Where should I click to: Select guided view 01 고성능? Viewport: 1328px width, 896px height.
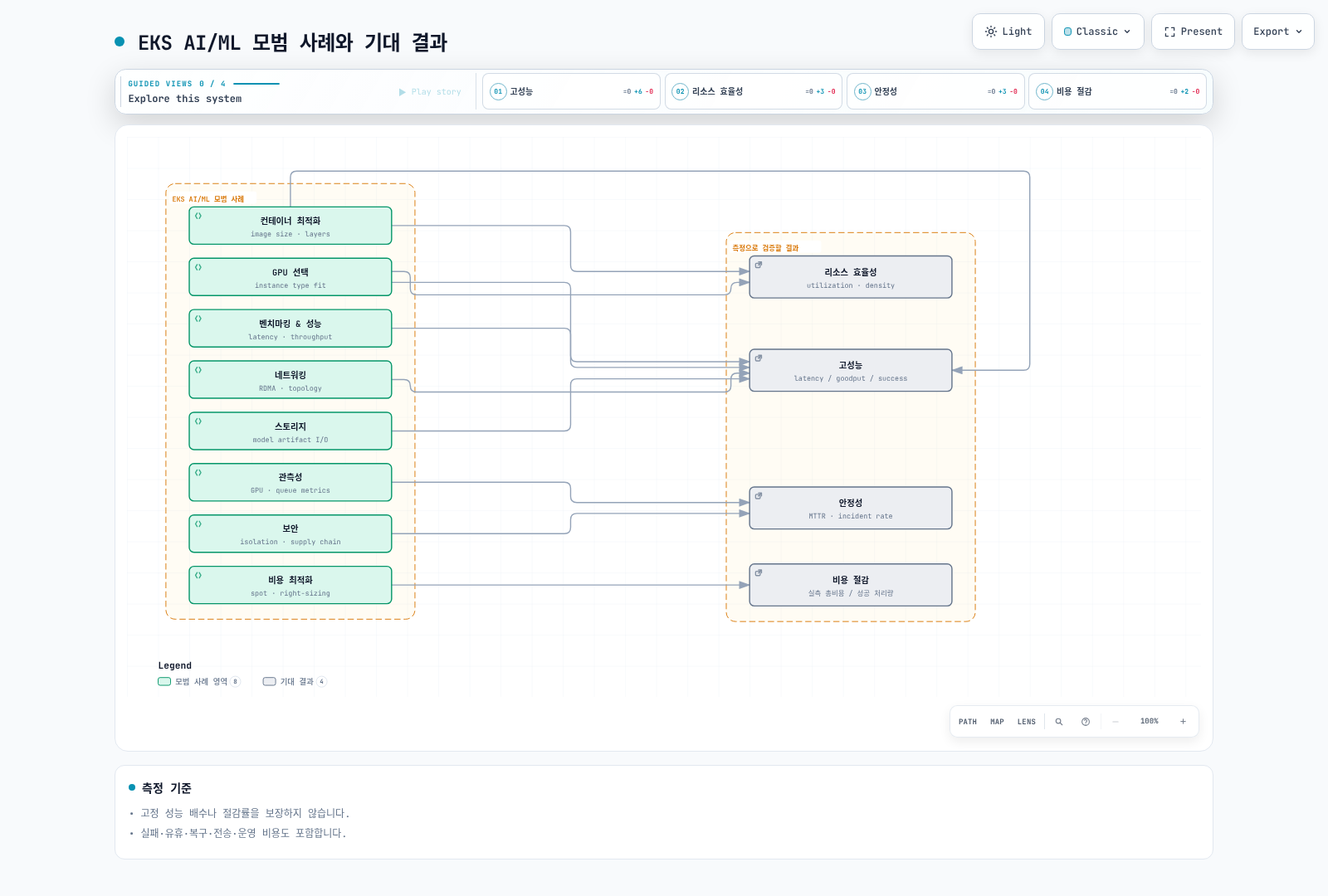[571, 91]
